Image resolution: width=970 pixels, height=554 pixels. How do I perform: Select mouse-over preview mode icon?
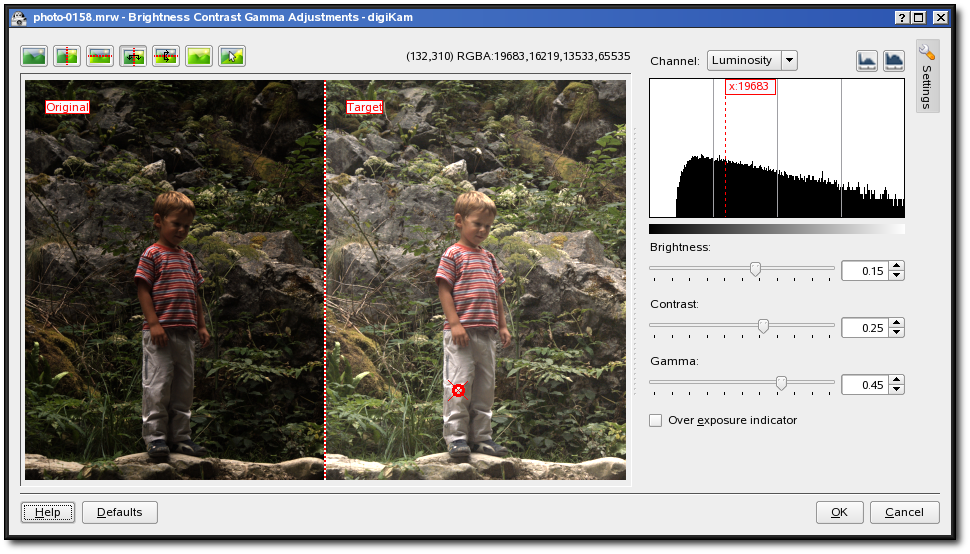click(232, 56)
